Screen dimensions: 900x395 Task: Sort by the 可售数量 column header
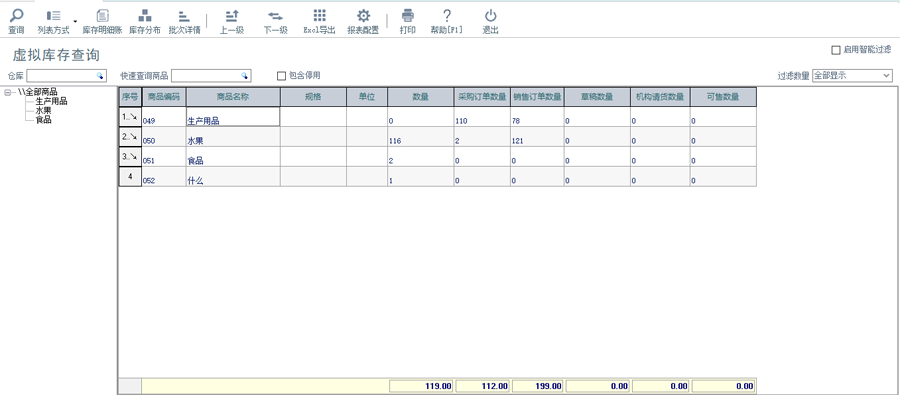point(723,97)
